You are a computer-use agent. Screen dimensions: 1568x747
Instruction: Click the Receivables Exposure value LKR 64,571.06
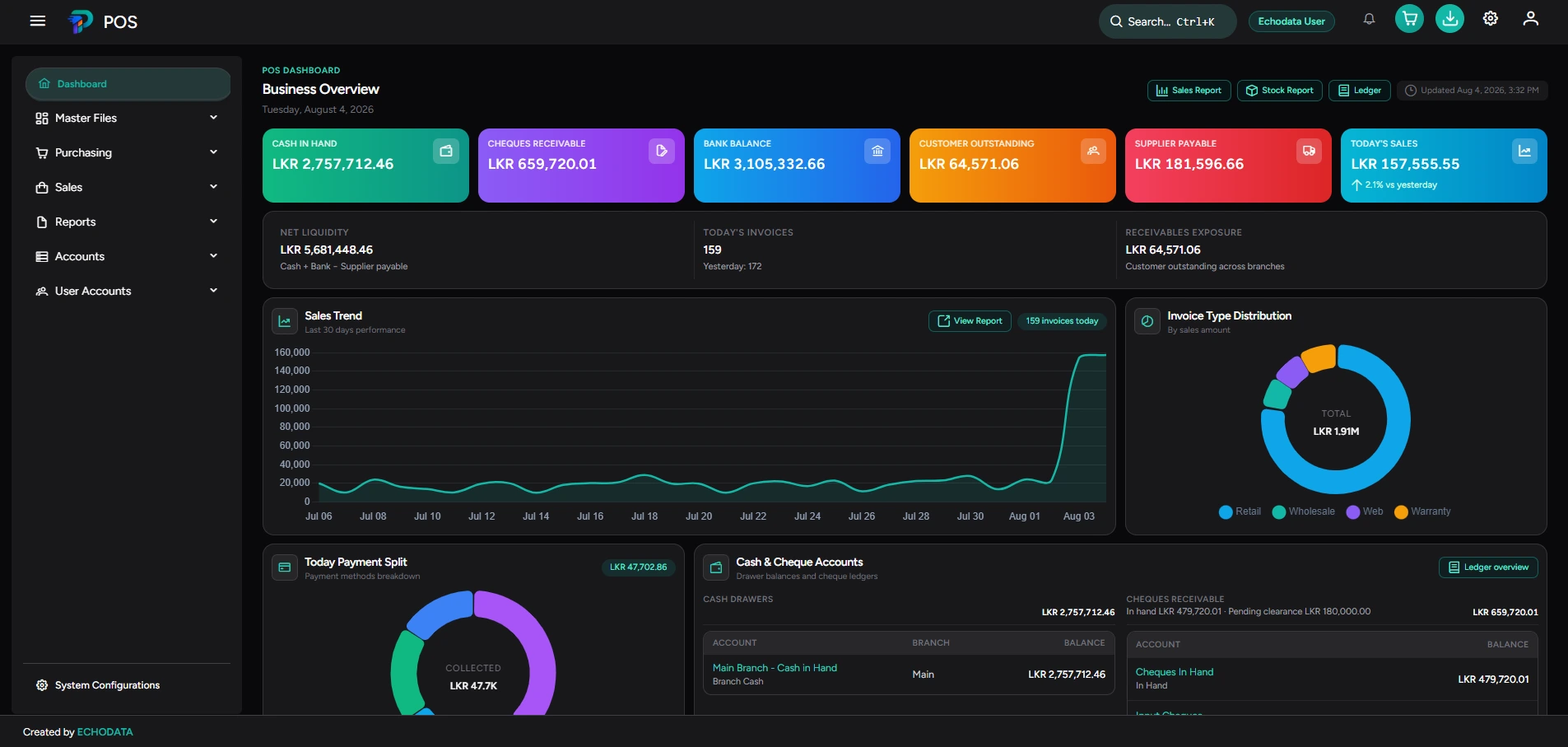pos(1163,250)
